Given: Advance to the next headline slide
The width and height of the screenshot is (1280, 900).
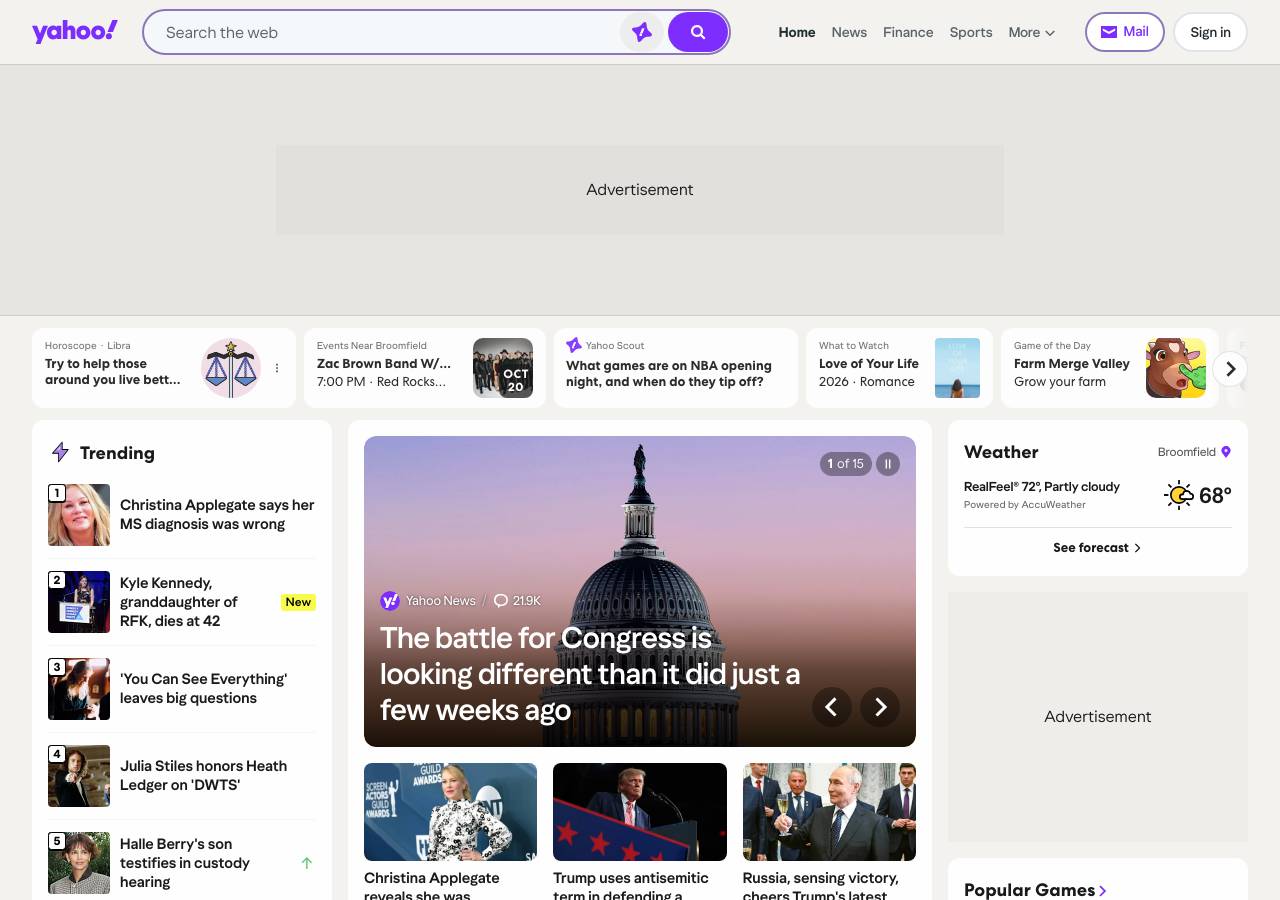Looking at the screenshot, I should [880, 707].
